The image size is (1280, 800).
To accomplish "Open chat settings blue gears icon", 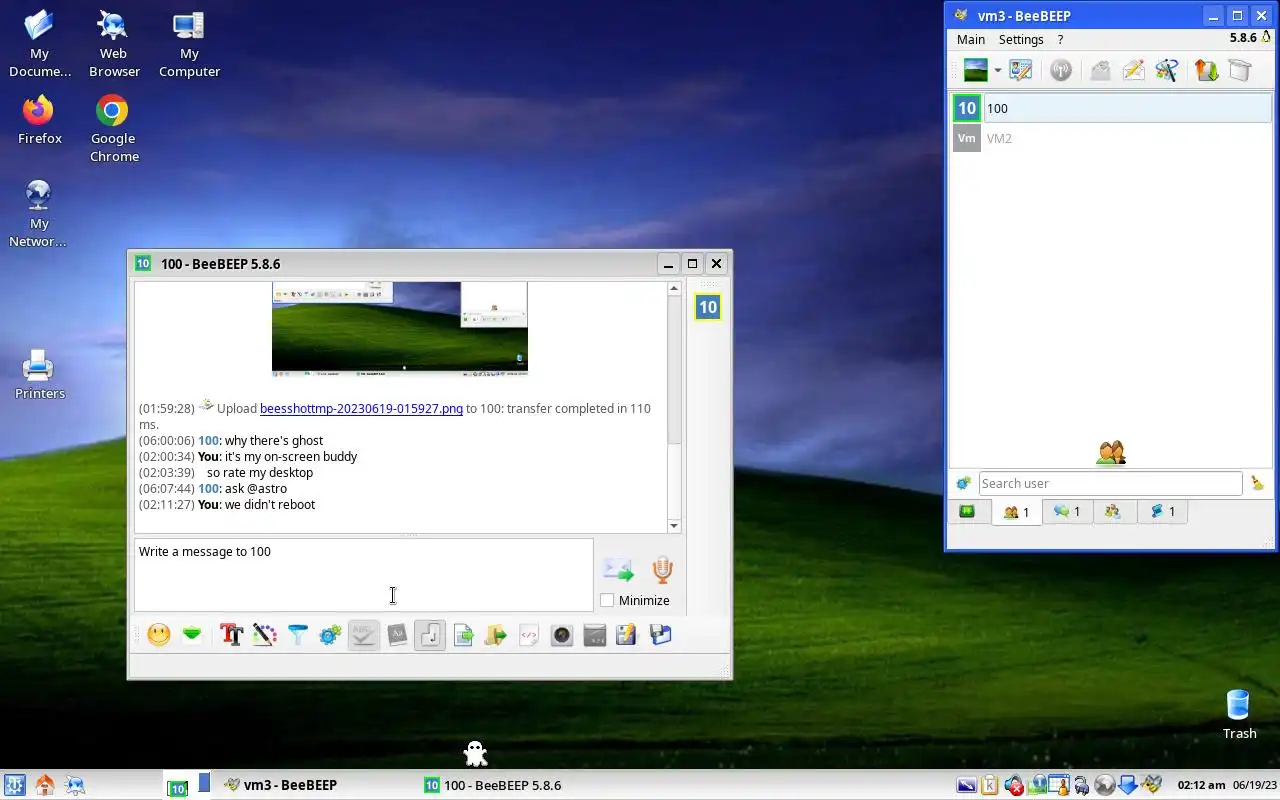I will coord(331,634).
